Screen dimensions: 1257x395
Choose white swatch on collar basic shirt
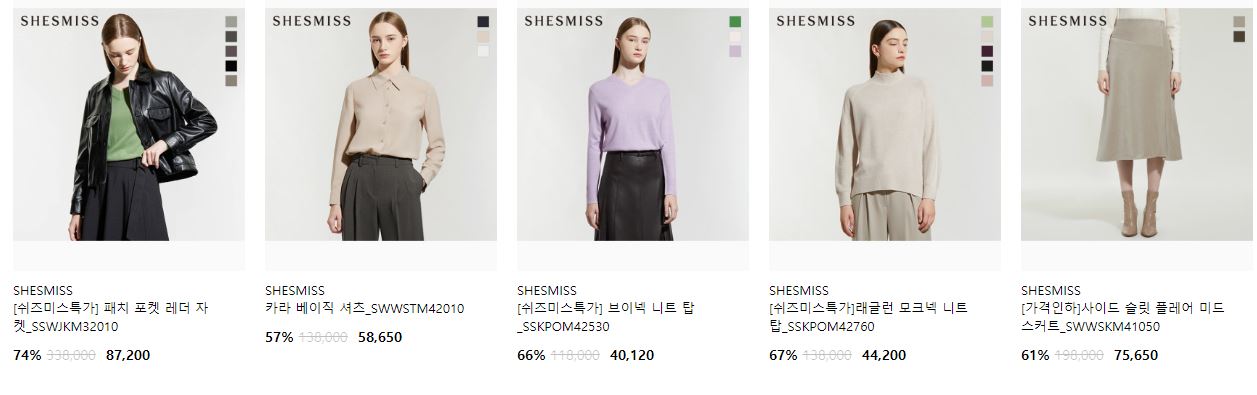click(x=483, y=51)
